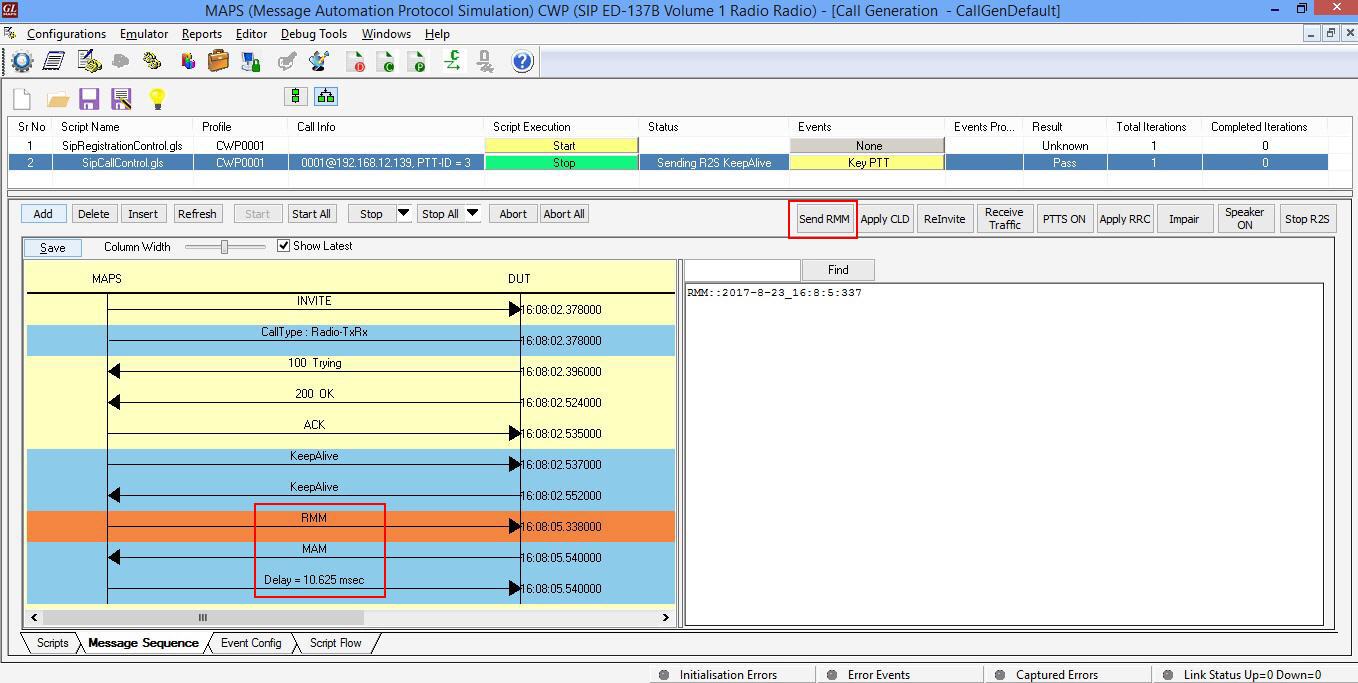
Task: Click the Receive Traffic button
Action: pyautogui.click(x=1004, y=219)
